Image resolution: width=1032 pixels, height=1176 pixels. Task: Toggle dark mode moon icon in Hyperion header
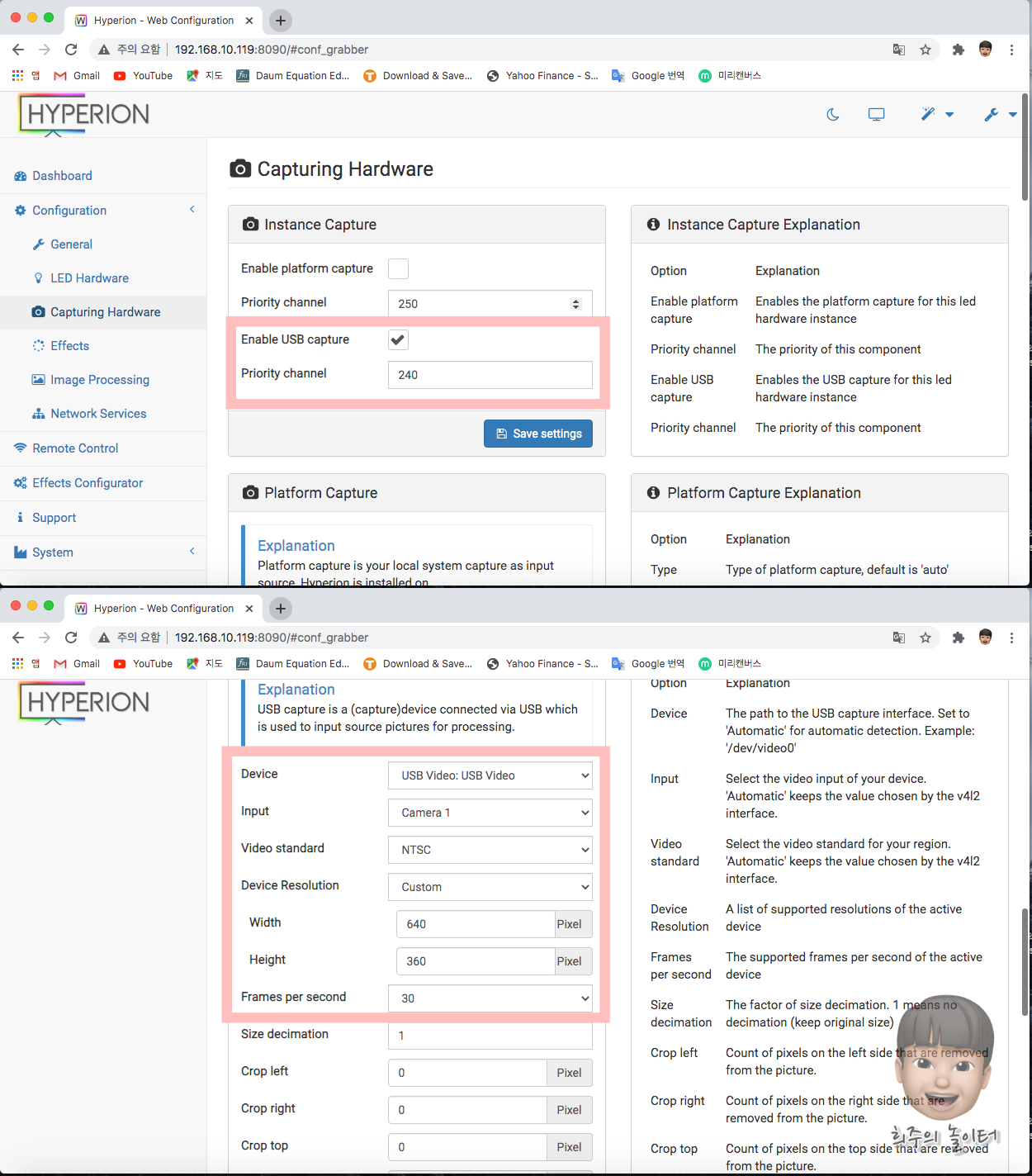pyautogui.click(x=833, y=115)
